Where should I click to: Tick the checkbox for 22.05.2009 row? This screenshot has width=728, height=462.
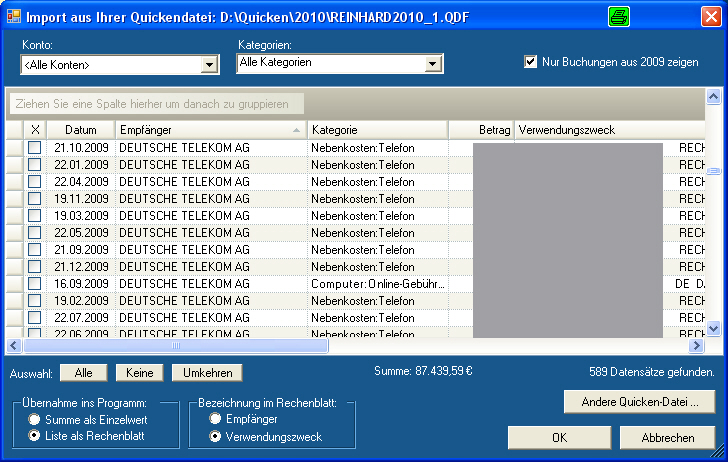(x=35, y=233)
